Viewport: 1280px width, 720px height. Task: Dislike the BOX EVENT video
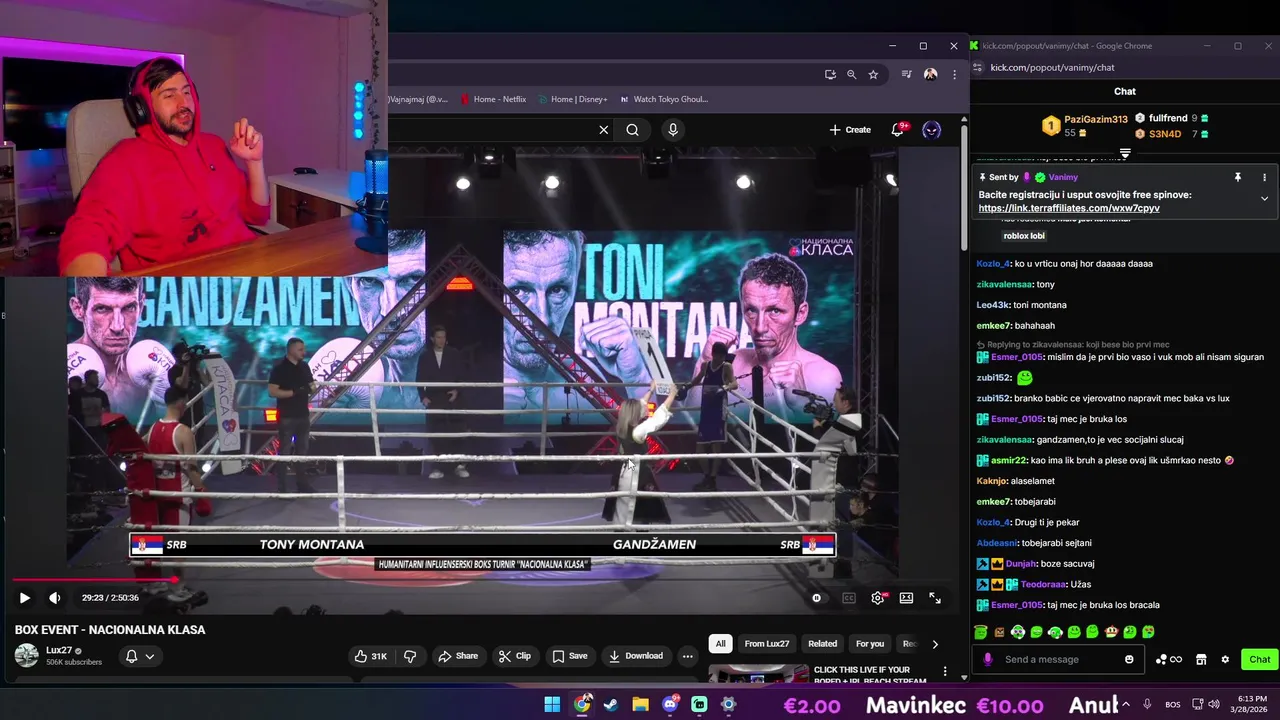click(410, 656)
